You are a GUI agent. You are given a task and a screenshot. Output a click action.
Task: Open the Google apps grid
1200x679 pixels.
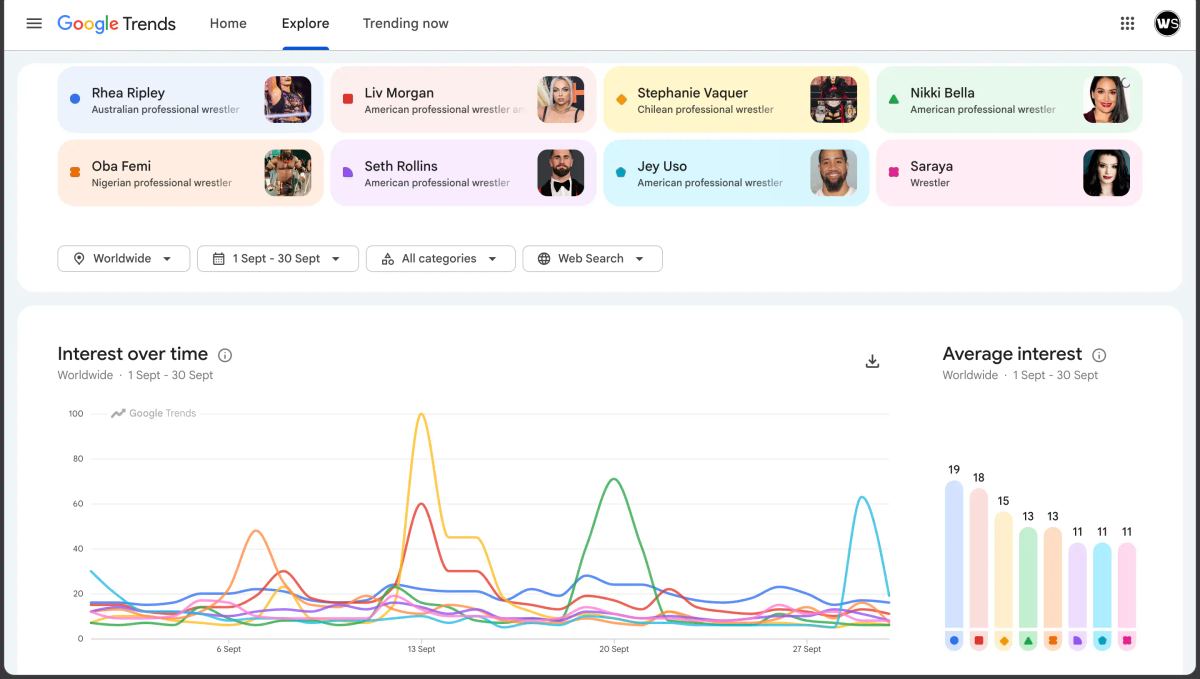coord(1127,23)
